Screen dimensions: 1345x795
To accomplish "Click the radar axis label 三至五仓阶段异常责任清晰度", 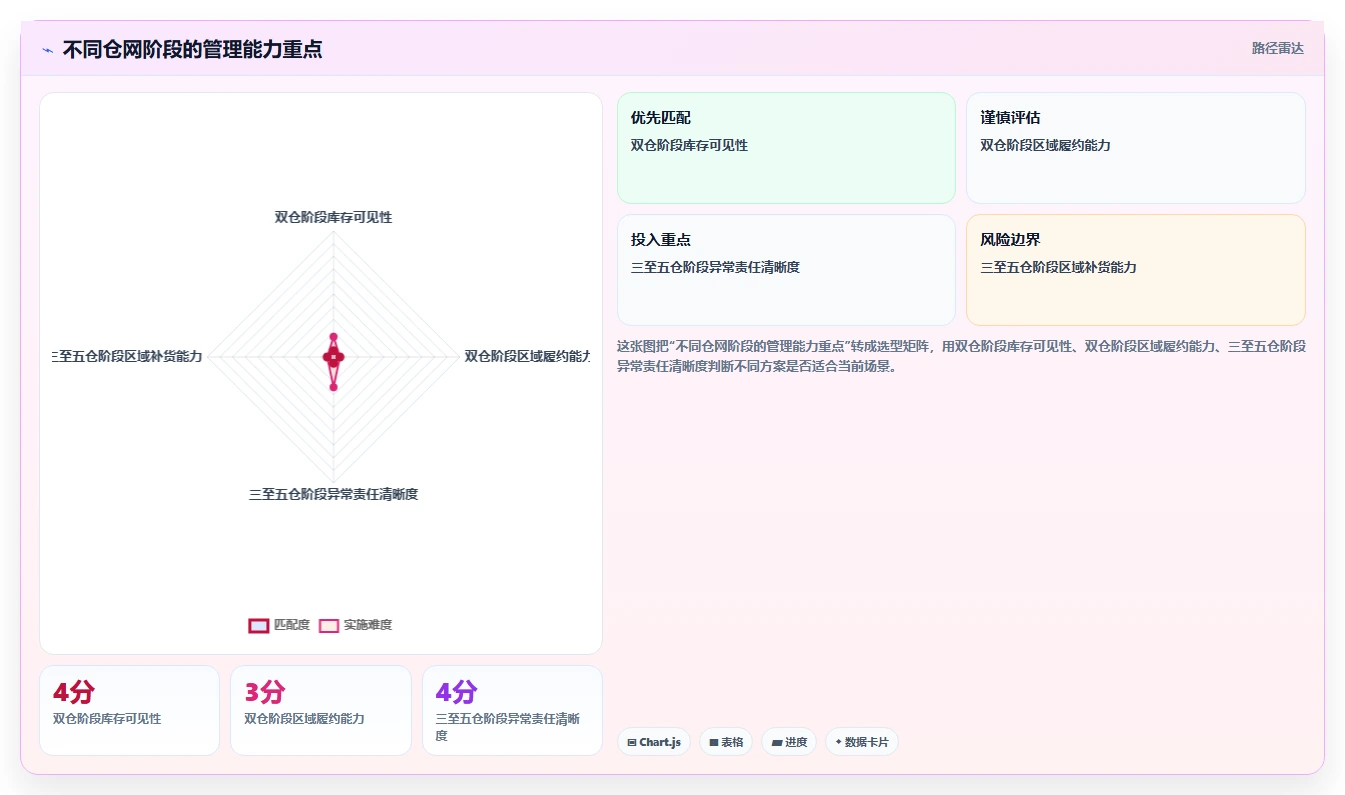I will (x=333, y=494).
